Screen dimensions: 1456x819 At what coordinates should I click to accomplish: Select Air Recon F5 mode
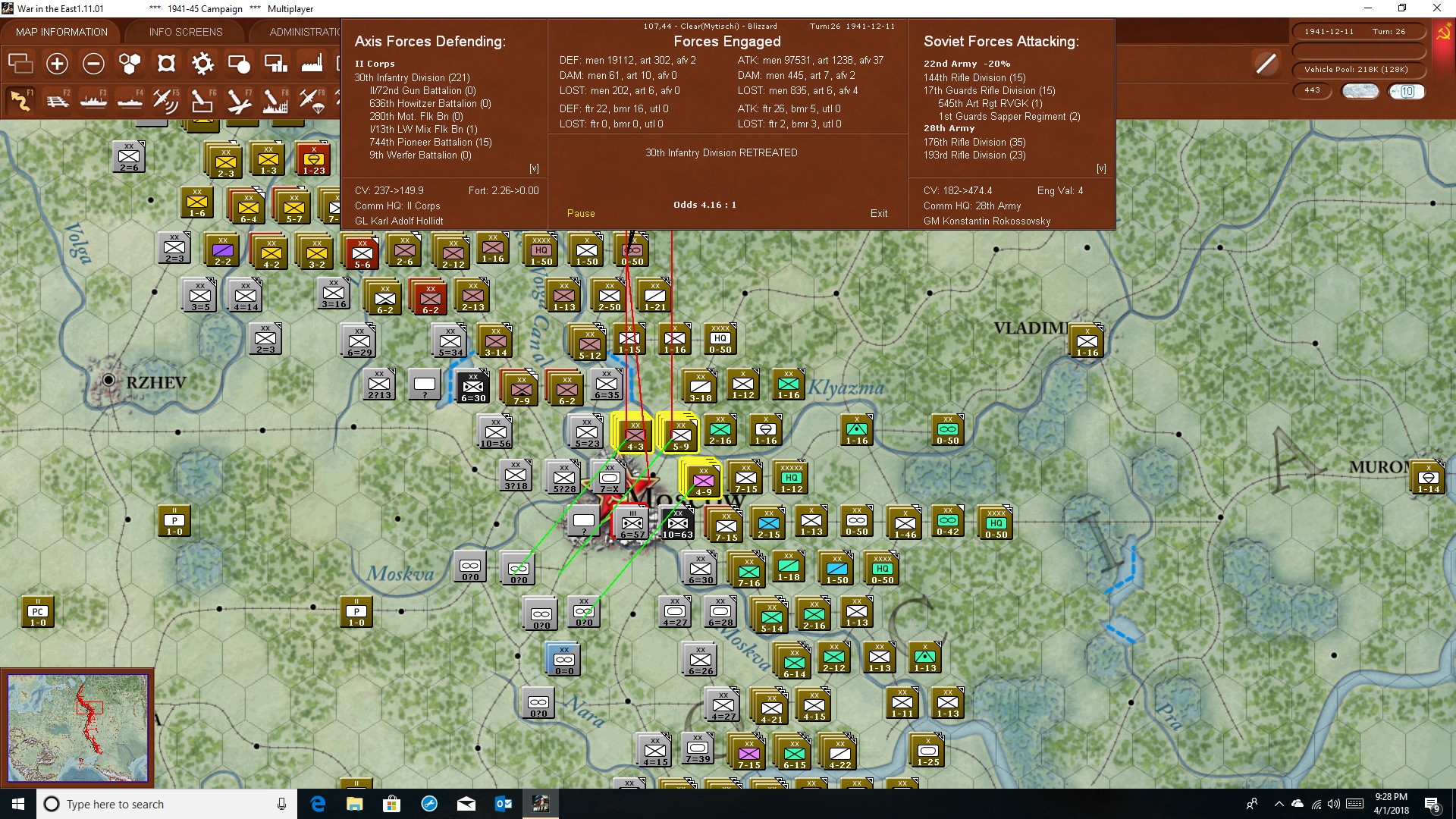click(x=166, y=100)
